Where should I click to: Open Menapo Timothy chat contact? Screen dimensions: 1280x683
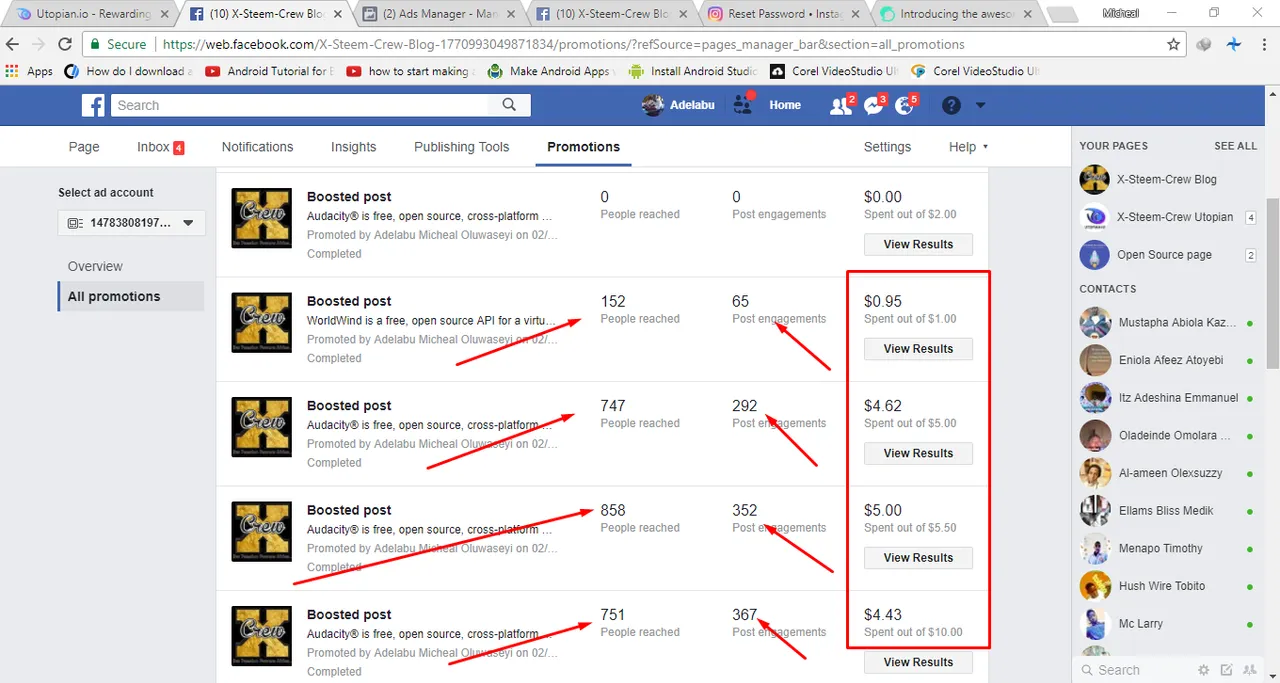pyautogui.click(x=1168, y=548)
